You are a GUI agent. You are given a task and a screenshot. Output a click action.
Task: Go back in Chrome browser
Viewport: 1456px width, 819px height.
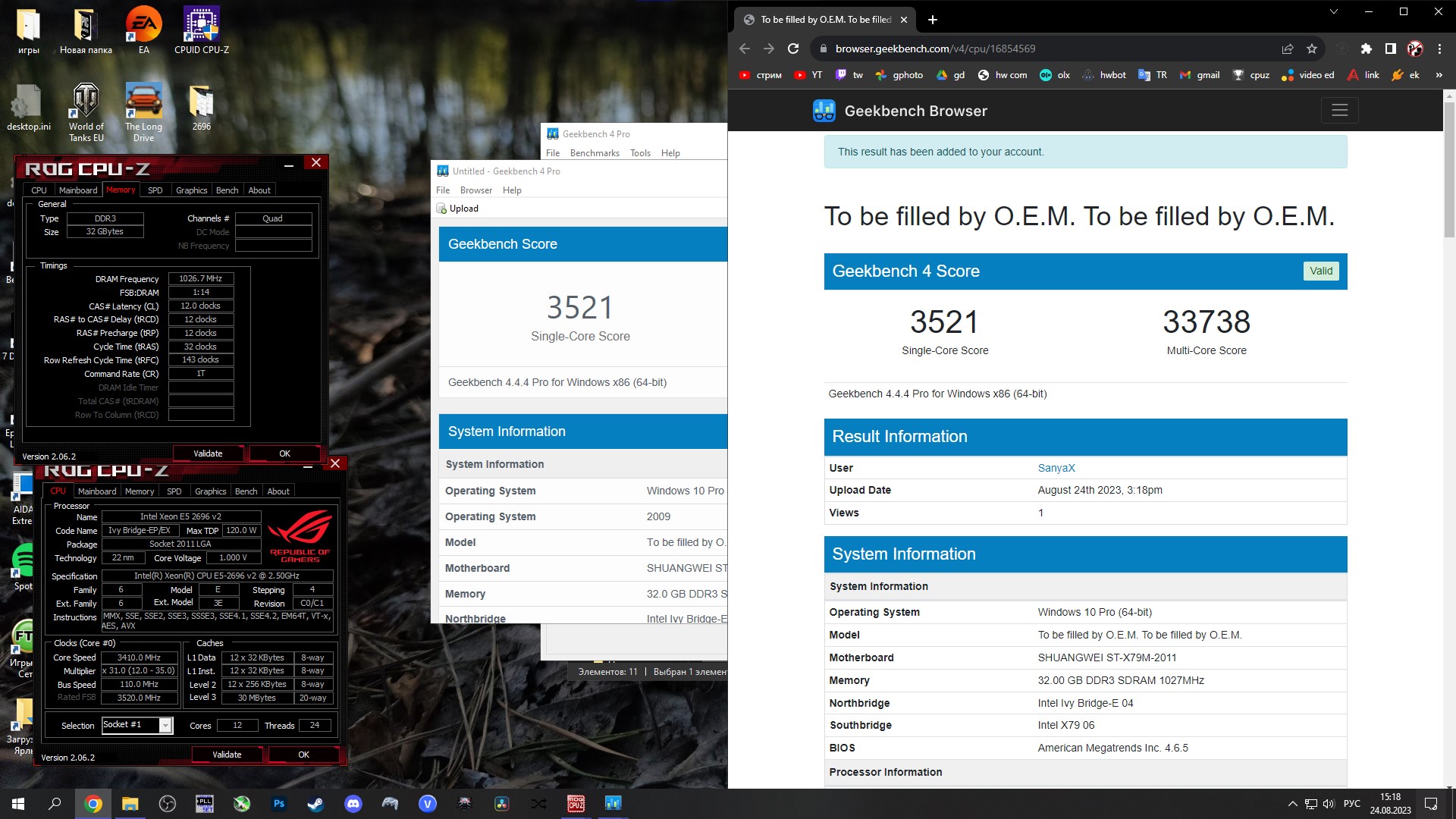point(745,49)
